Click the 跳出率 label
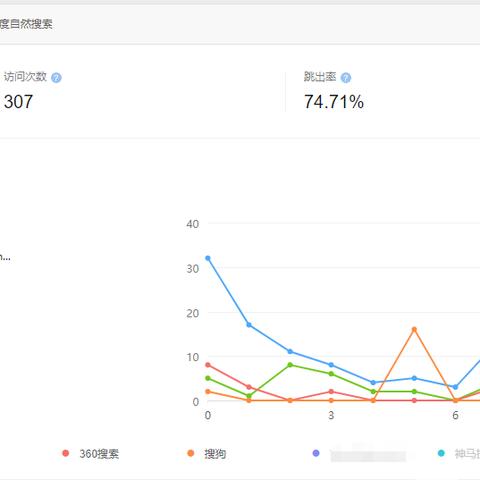480x480 pixels. 320,77
